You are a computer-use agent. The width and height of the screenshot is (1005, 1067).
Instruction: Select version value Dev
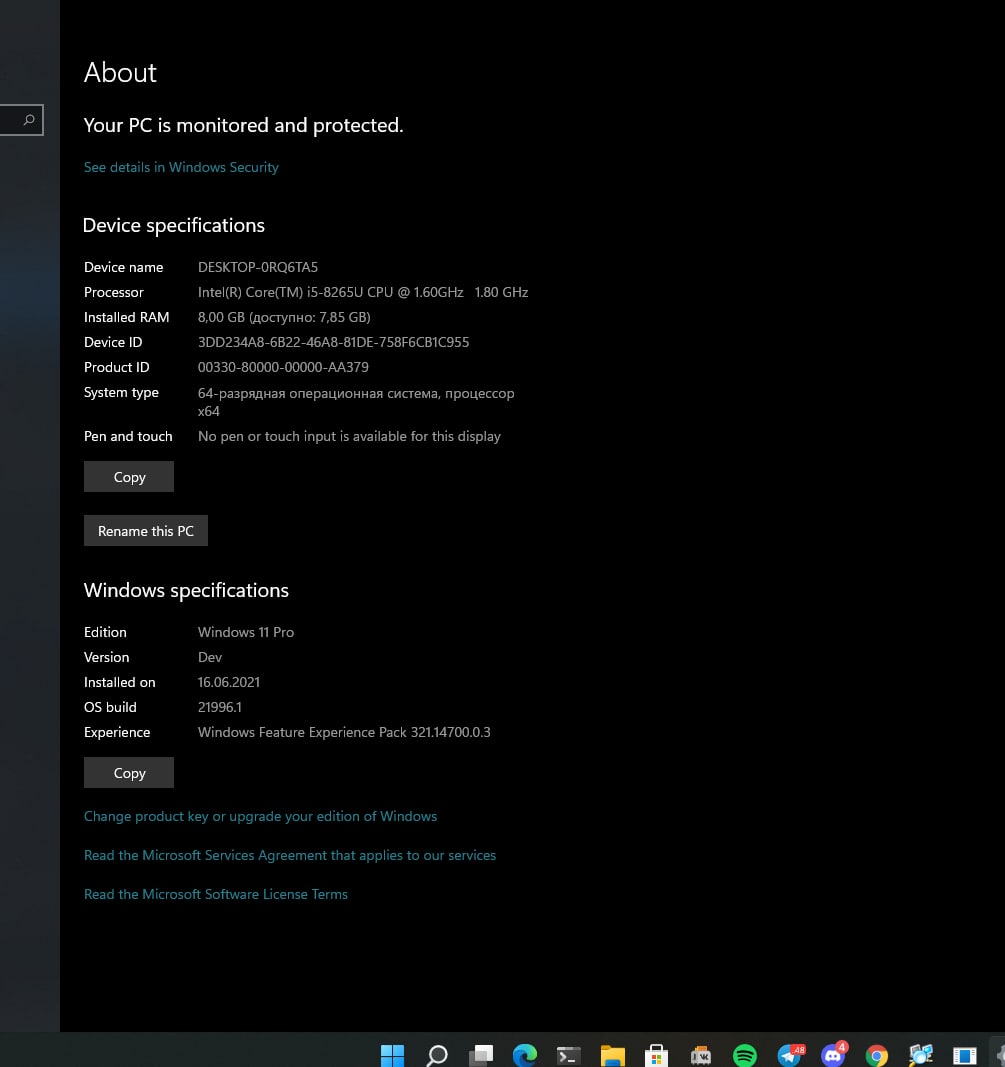tap(210, 657)
